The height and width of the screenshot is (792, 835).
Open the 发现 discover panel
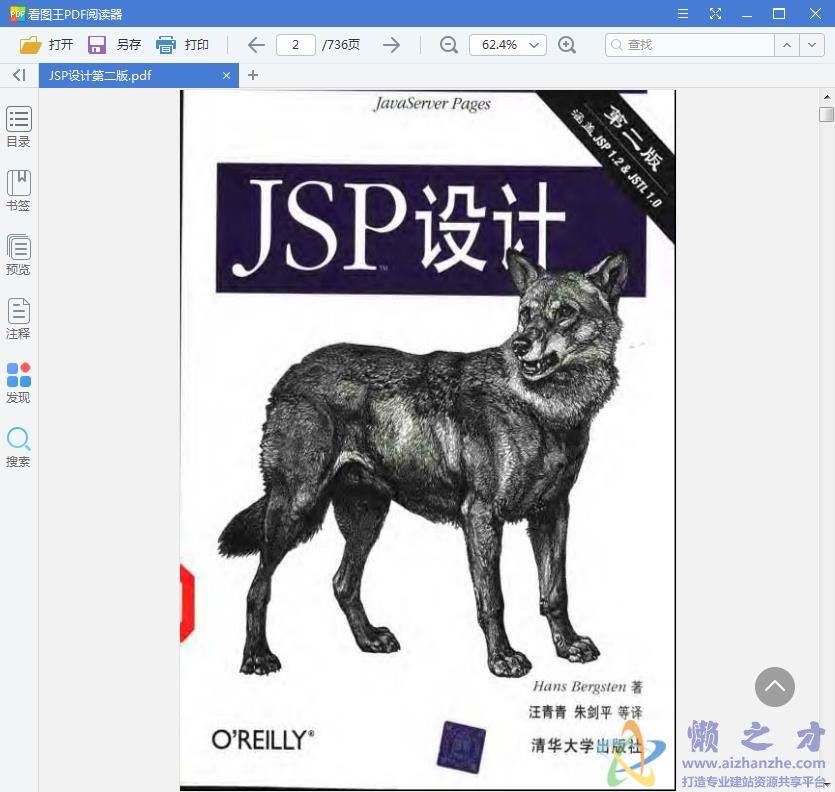pyautogui.click(x=19, y=382)
